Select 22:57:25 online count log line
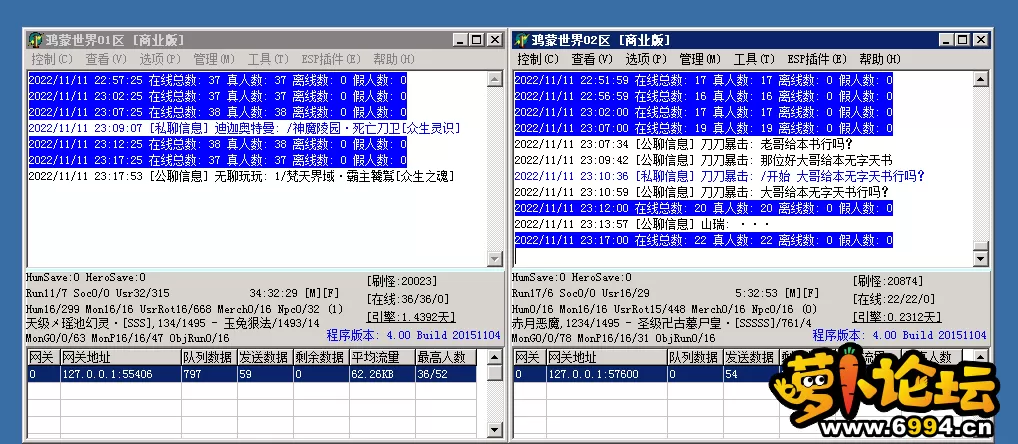This screenshot has height=444, width=1018. click(x=217, y=80)
